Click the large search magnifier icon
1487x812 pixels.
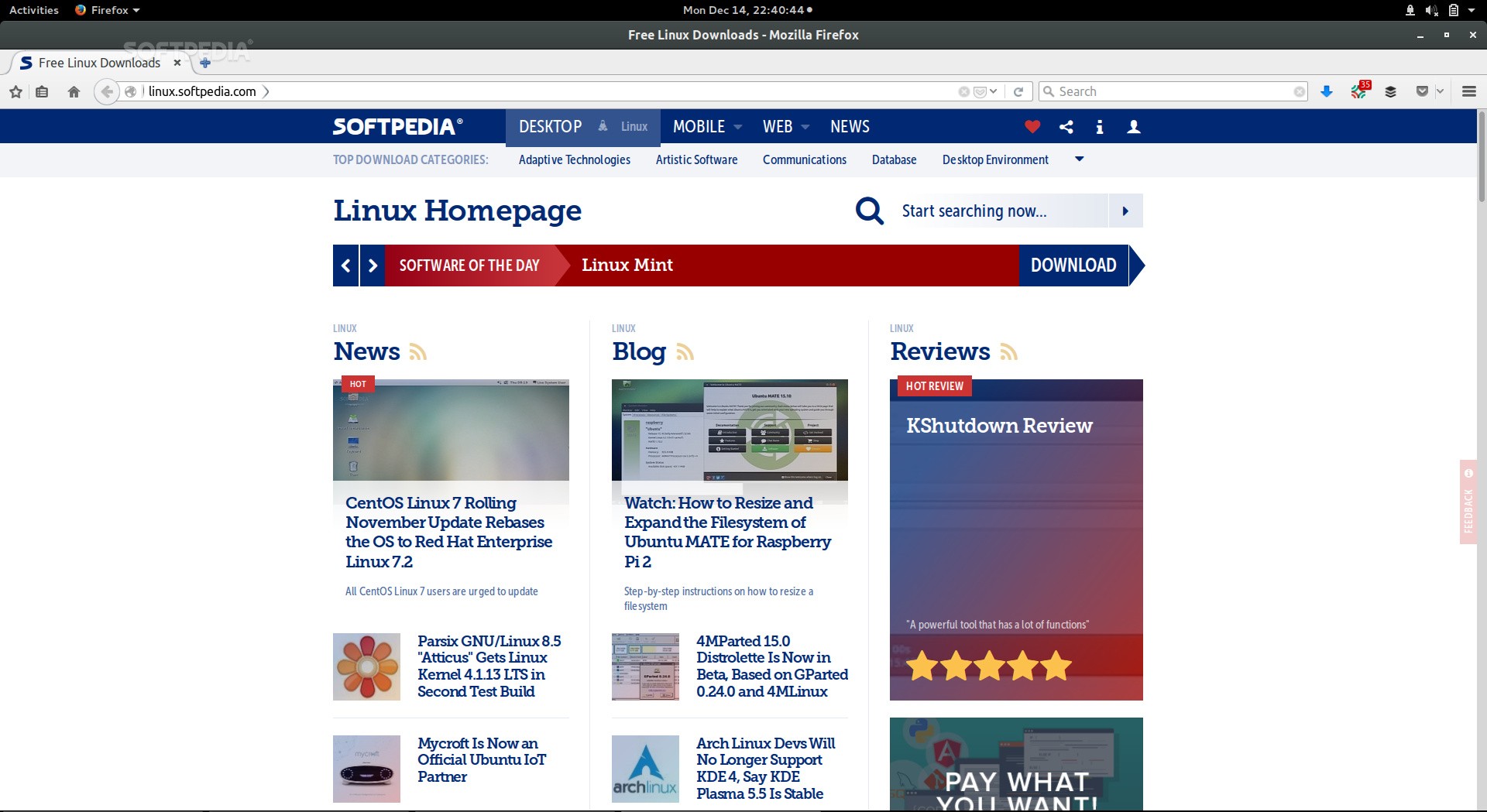click(x=869, y=211)
